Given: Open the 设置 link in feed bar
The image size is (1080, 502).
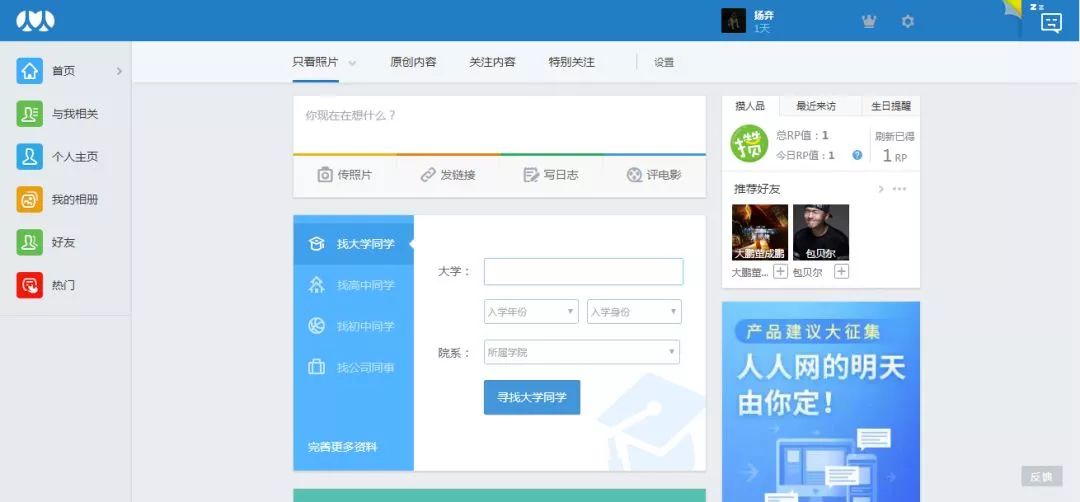Looking at the screenshot, I should tap(664, 62).
